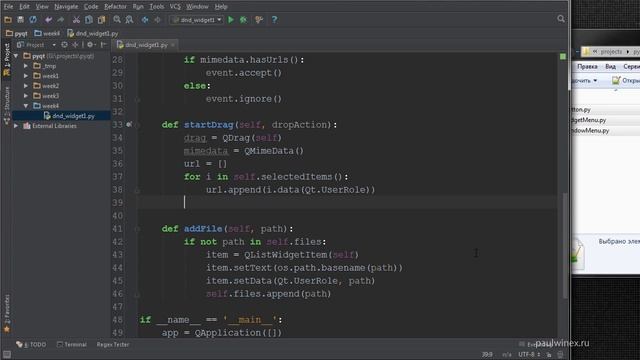Click Search Everywhere magnifier at top right

point(561,19)
